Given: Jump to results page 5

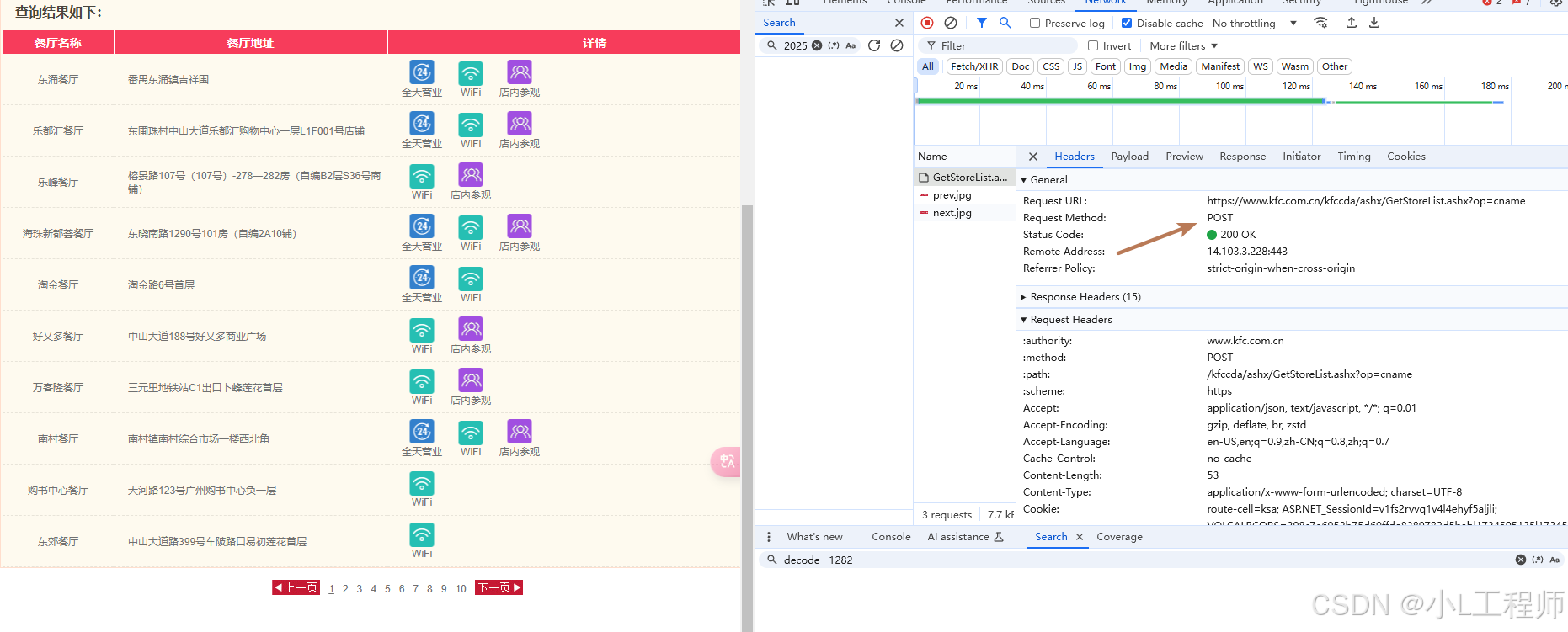Looking at the screenshot, I should click(x=387, y=589).
